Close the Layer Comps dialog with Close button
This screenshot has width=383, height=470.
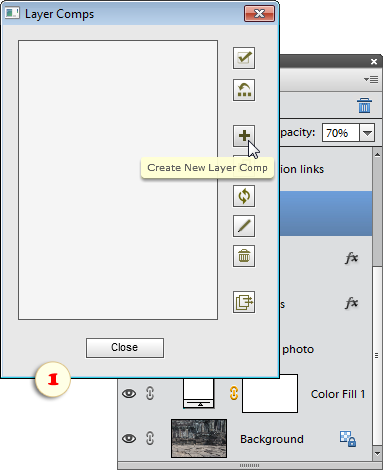click(125, 348)
